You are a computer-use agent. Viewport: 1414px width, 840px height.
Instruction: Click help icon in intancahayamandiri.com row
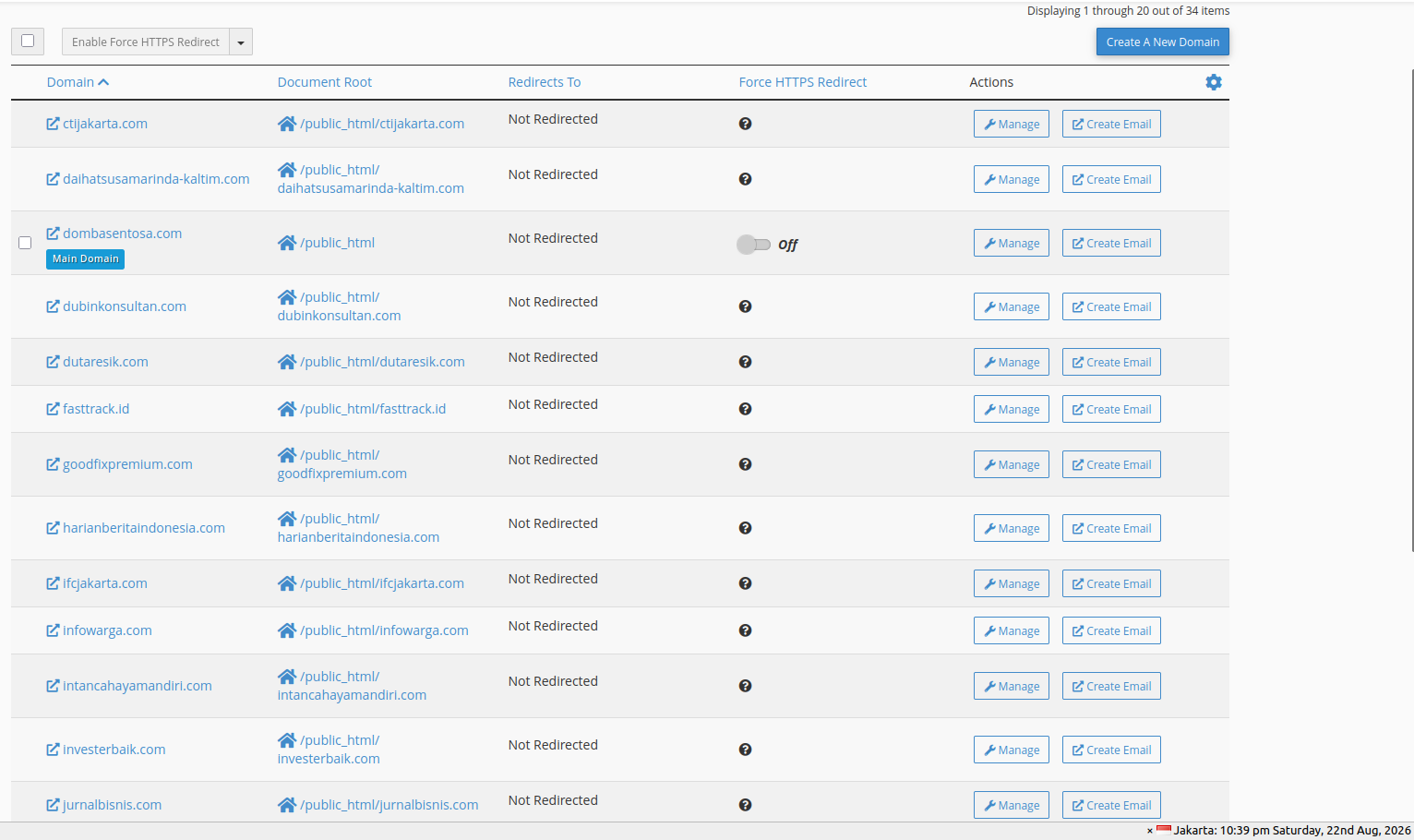(x=745, y=686)
